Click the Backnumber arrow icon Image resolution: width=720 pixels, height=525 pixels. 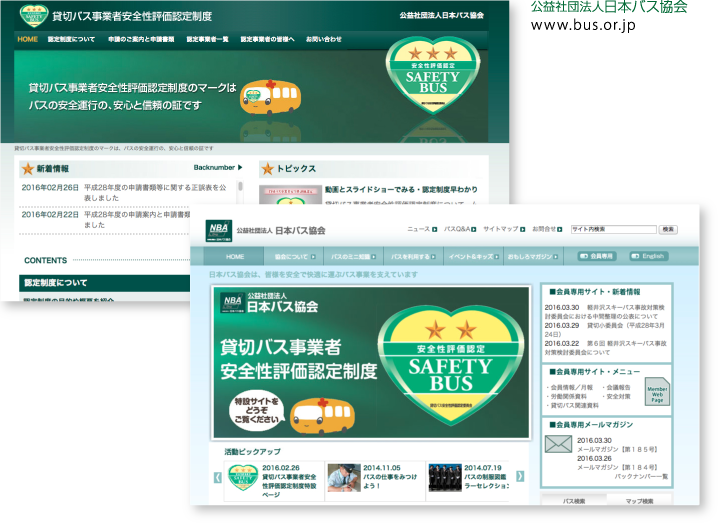tap(240, 168)
